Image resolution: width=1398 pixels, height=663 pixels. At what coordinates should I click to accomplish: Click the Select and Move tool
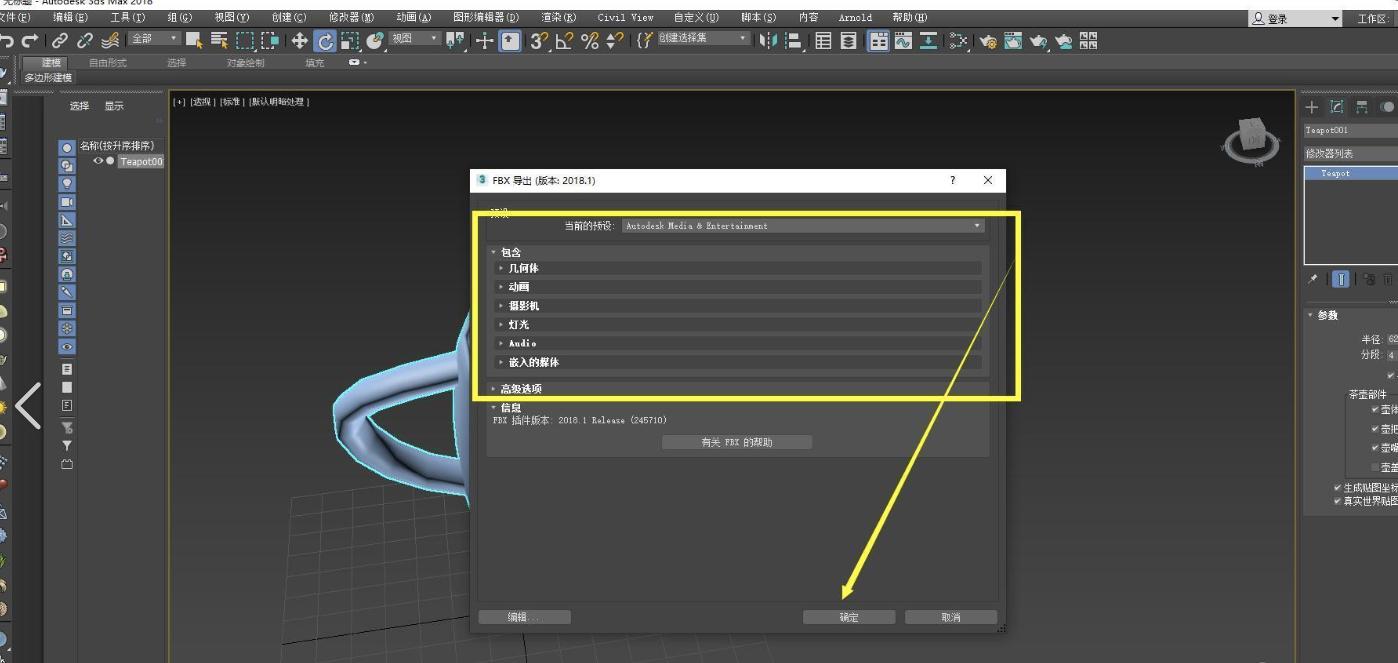299,41
